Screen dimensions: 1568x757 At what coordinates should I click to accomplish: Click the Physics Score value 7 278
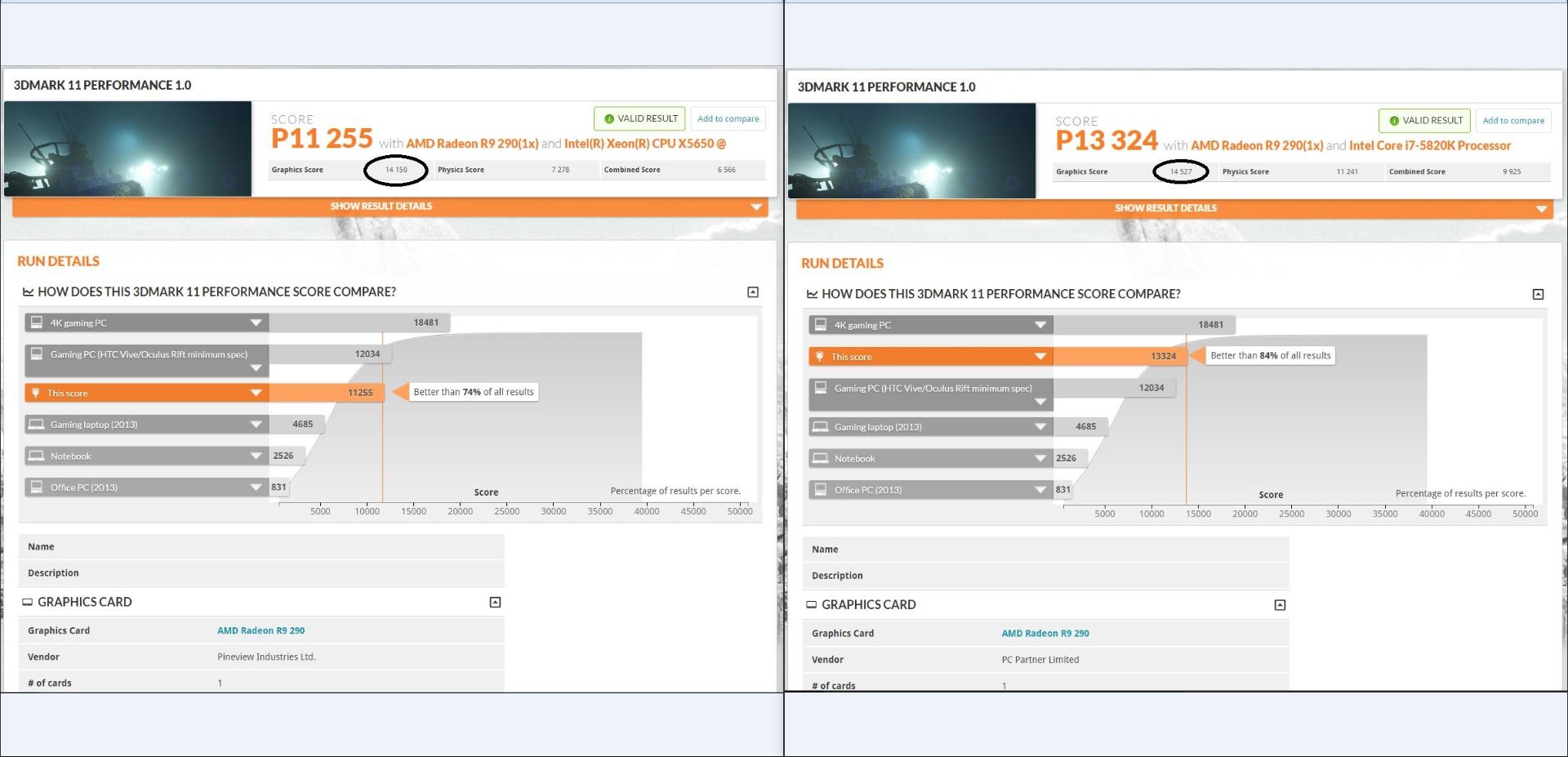pos(560,171)
